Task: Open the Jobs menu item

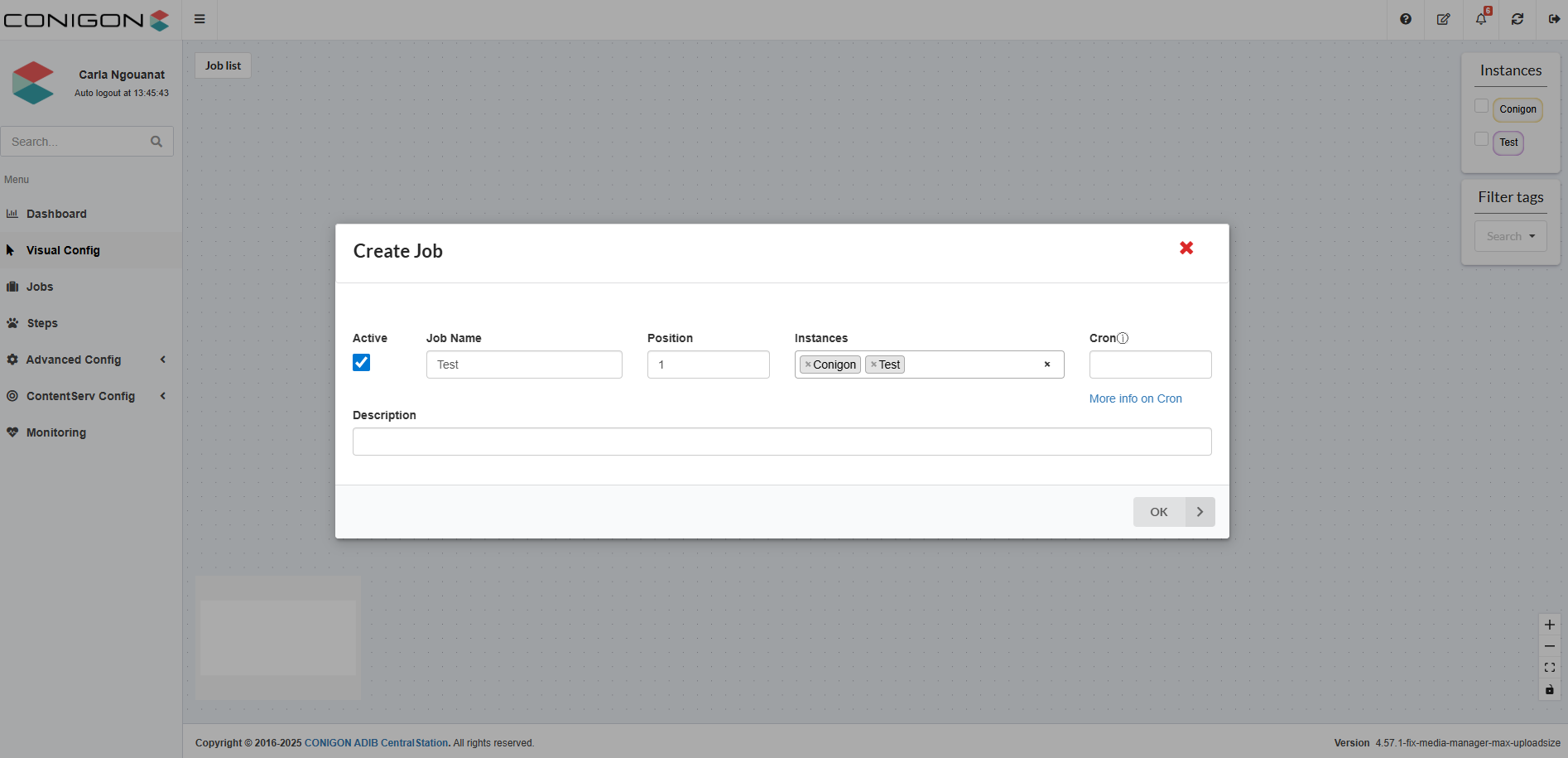Action: [x=40, y=287]
